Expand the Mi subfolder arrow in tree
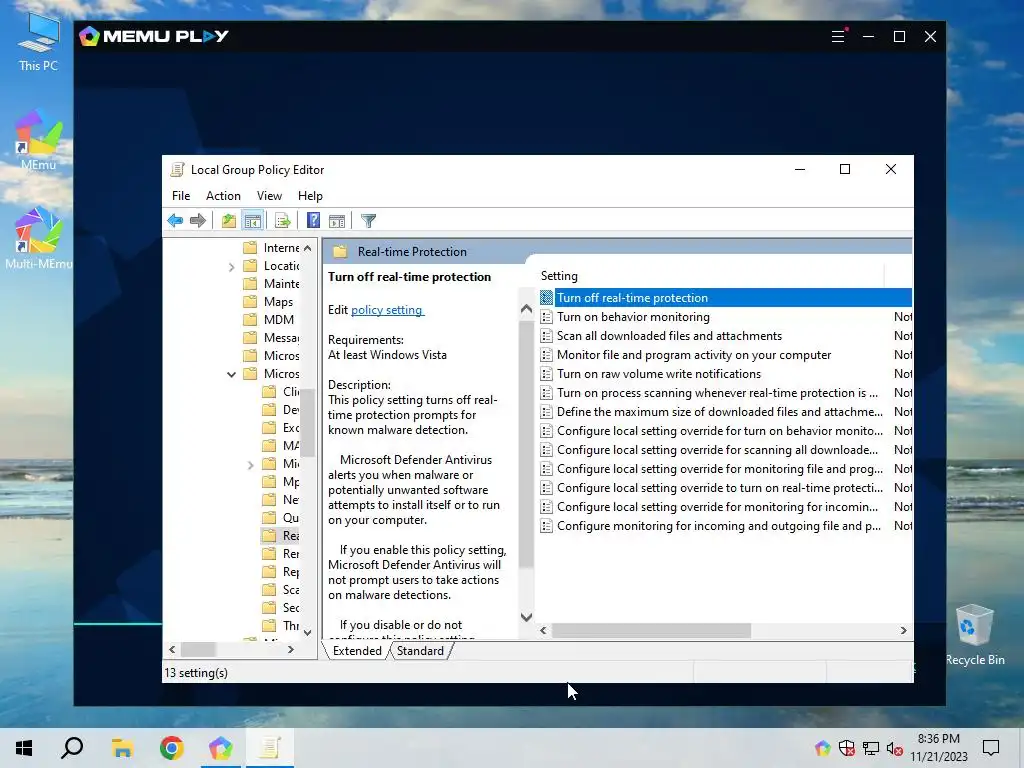The width and height of the screenshot is (1024, 768). (251, 464)
